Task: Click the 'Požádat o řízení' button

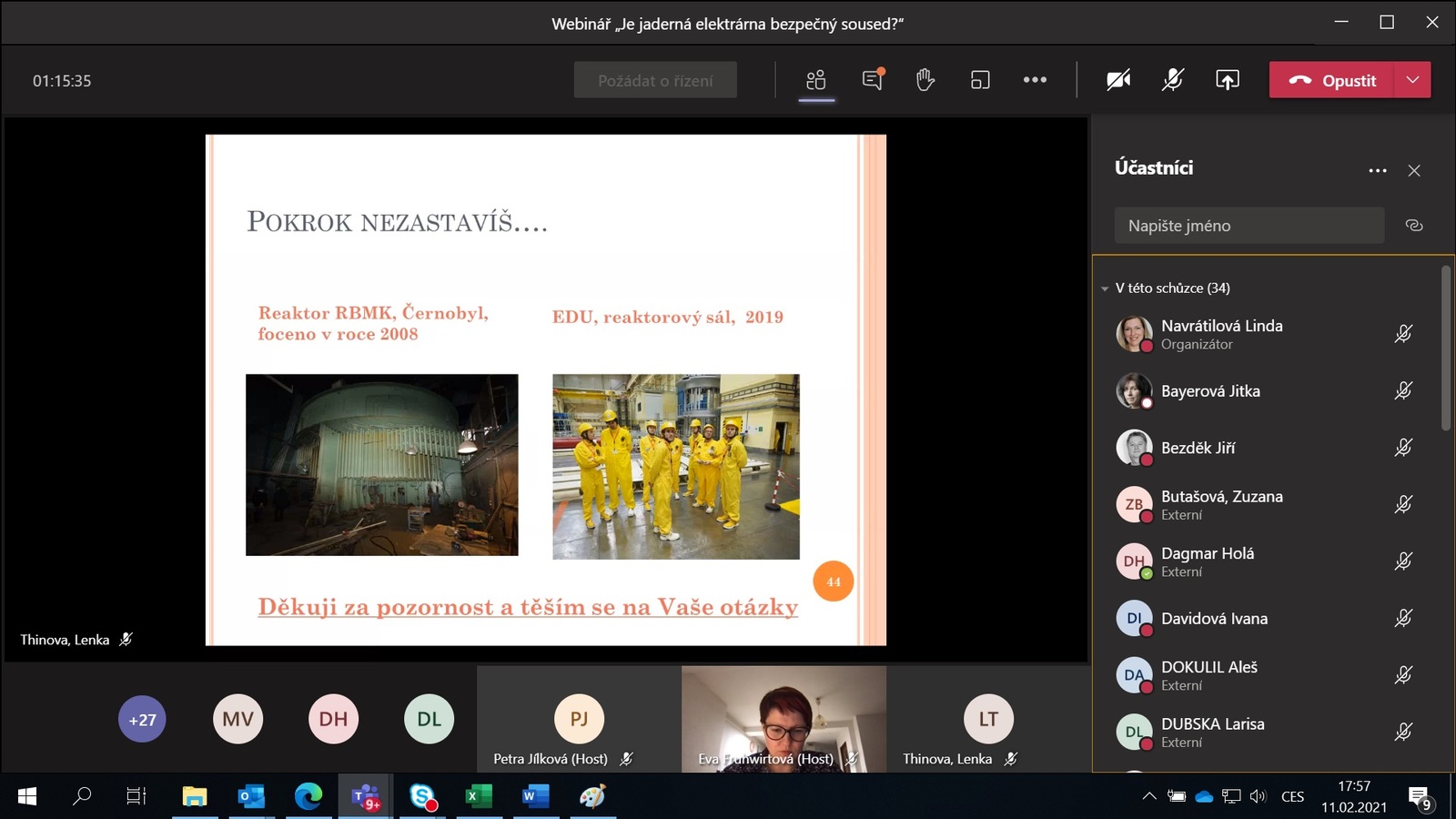Action: click(x=655, y=80)
